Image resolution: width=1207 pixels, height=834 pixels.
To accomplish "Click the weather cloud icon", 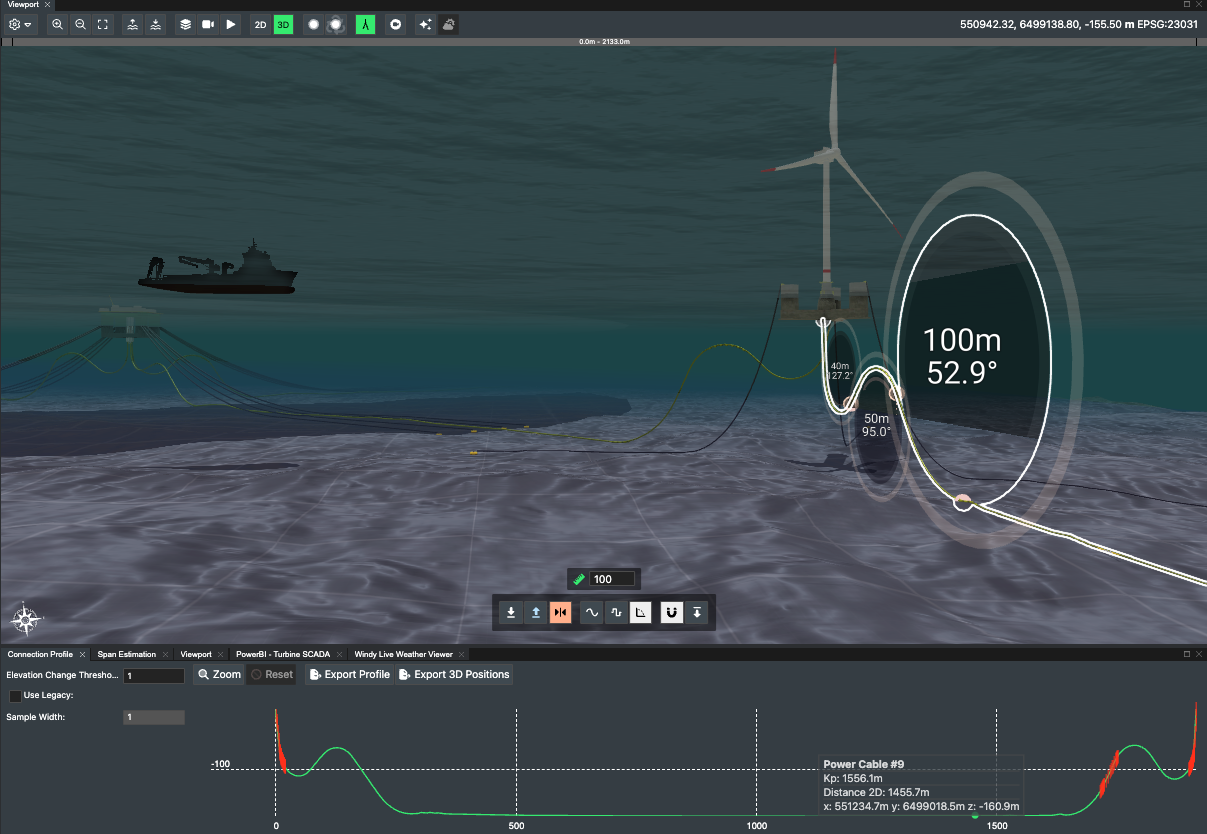I will pos(449,24).
